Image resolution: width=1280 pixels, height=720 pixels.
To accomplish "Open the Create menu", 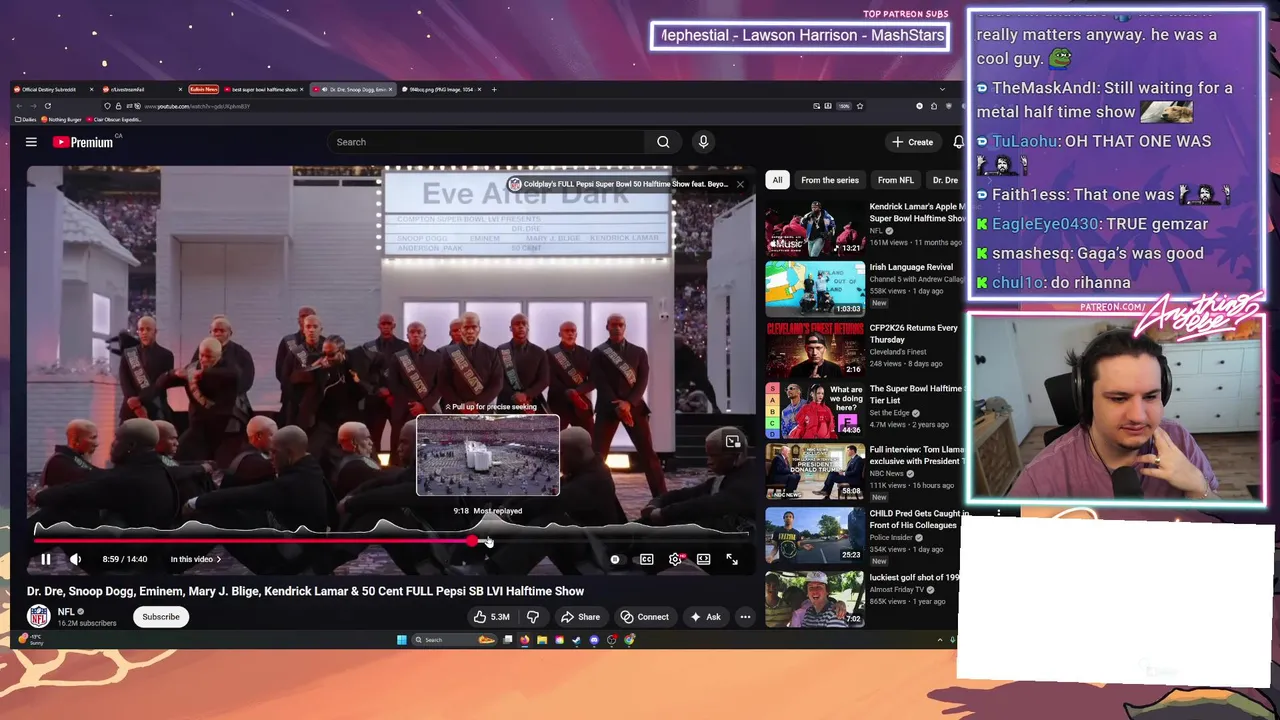I will pyautogui.click(x=912, y=142).
